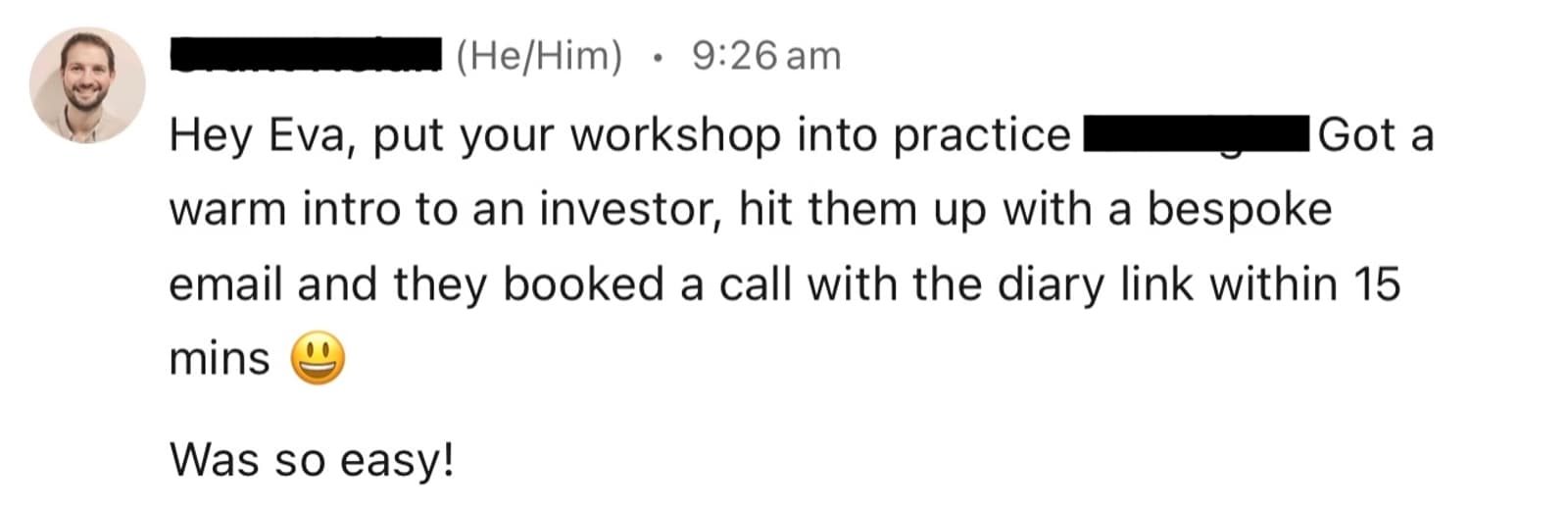Click the dot separator before the timestamp
The height and width of the screenshot is (512, 1568).
click(658, 58)
